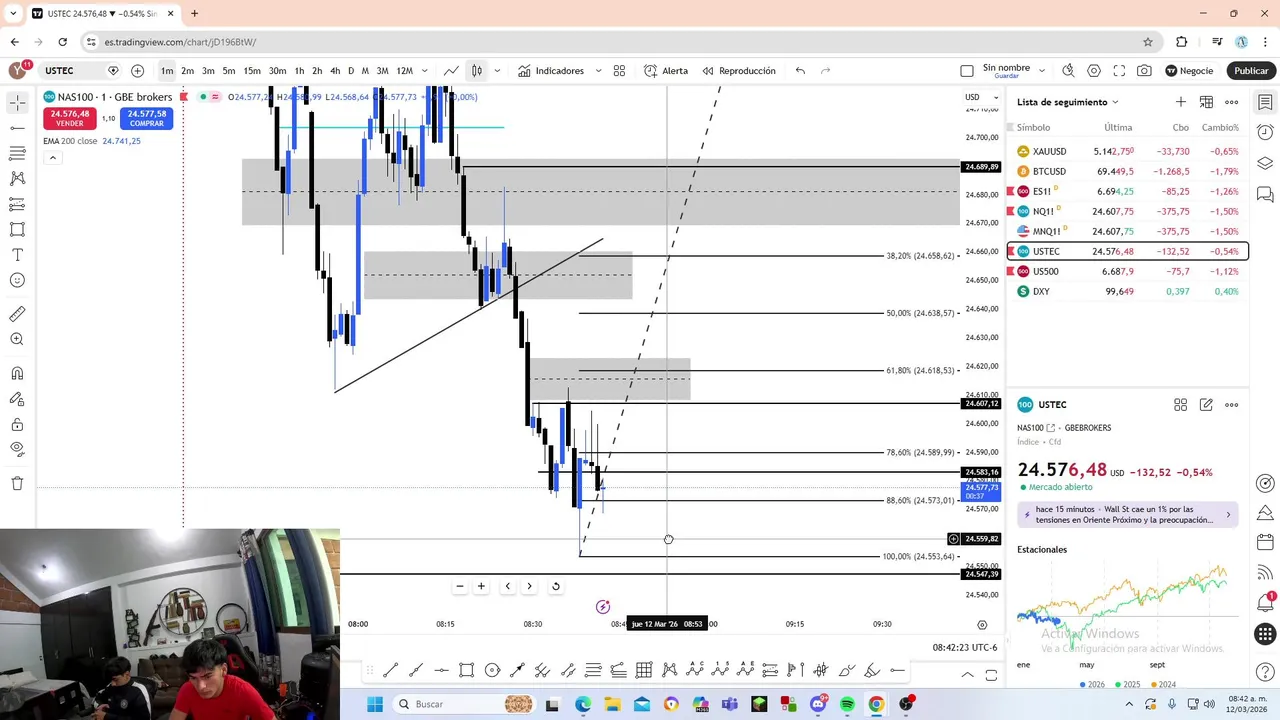
Task: Open Sin nombre layout dropdown
Action: pyautogui.click(x=1042, y=71)
